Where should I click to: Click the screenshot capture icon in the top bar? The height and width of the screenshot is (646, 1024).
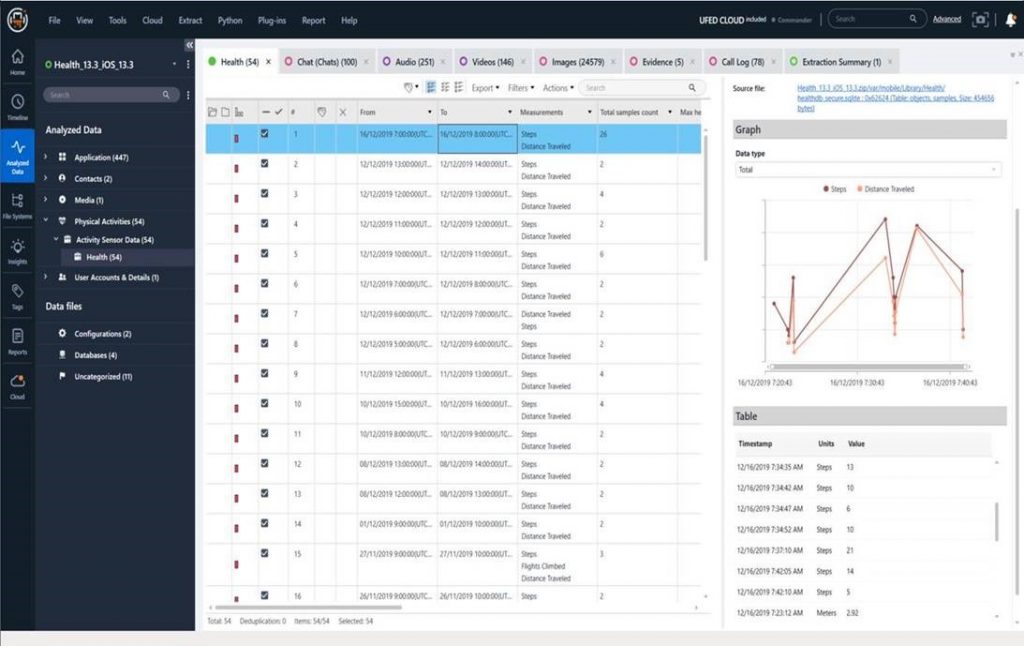(981, 20)
